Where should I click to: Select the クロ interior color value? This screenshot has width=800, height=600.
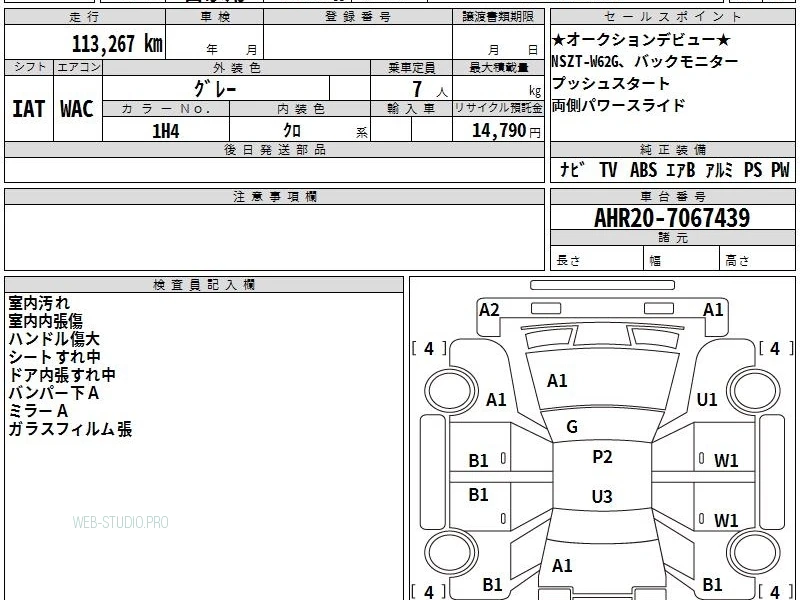[x=292, y=131]
